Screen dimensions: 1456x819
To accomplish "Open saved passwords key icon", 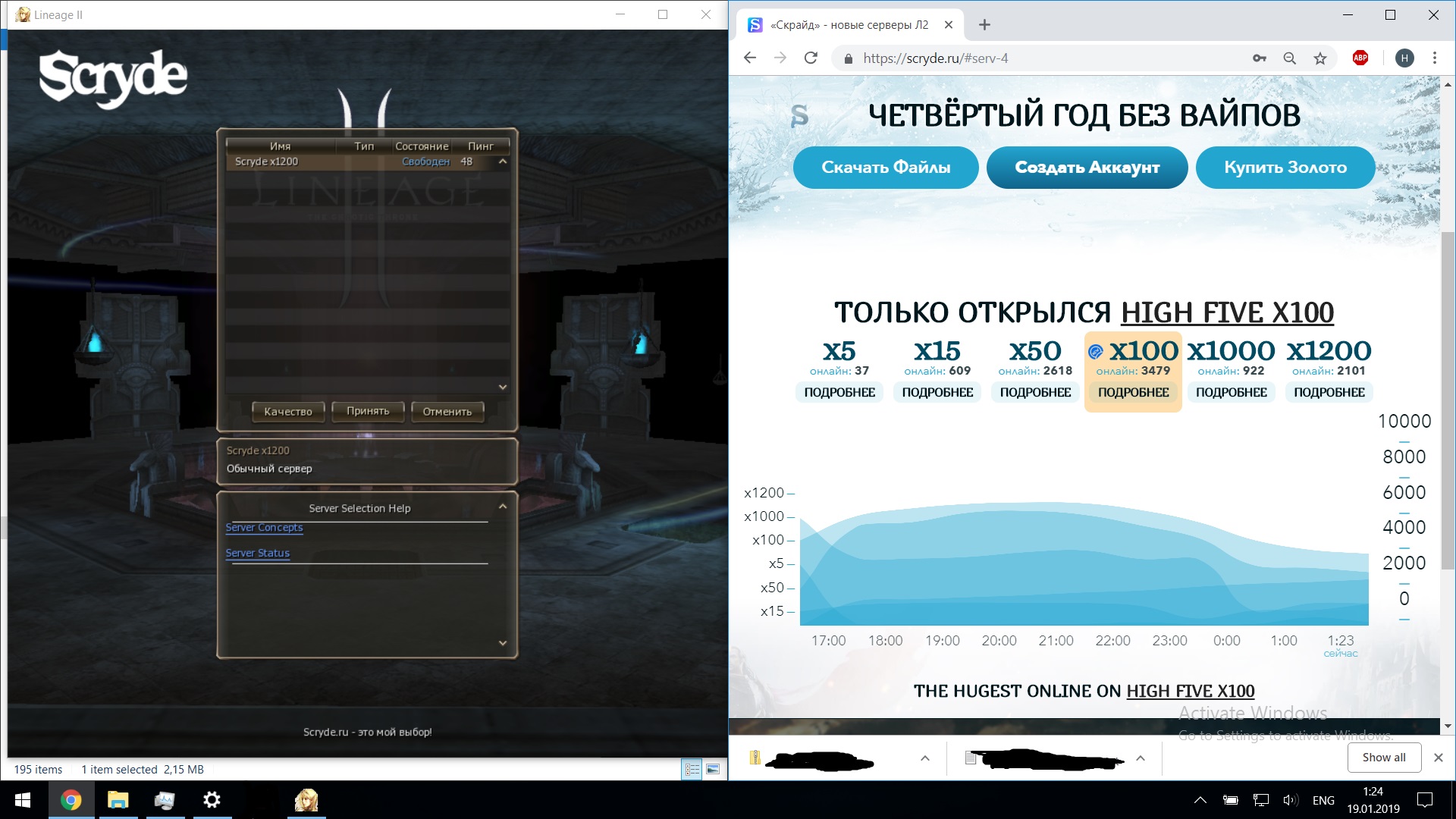I will tap(1260, 58).
